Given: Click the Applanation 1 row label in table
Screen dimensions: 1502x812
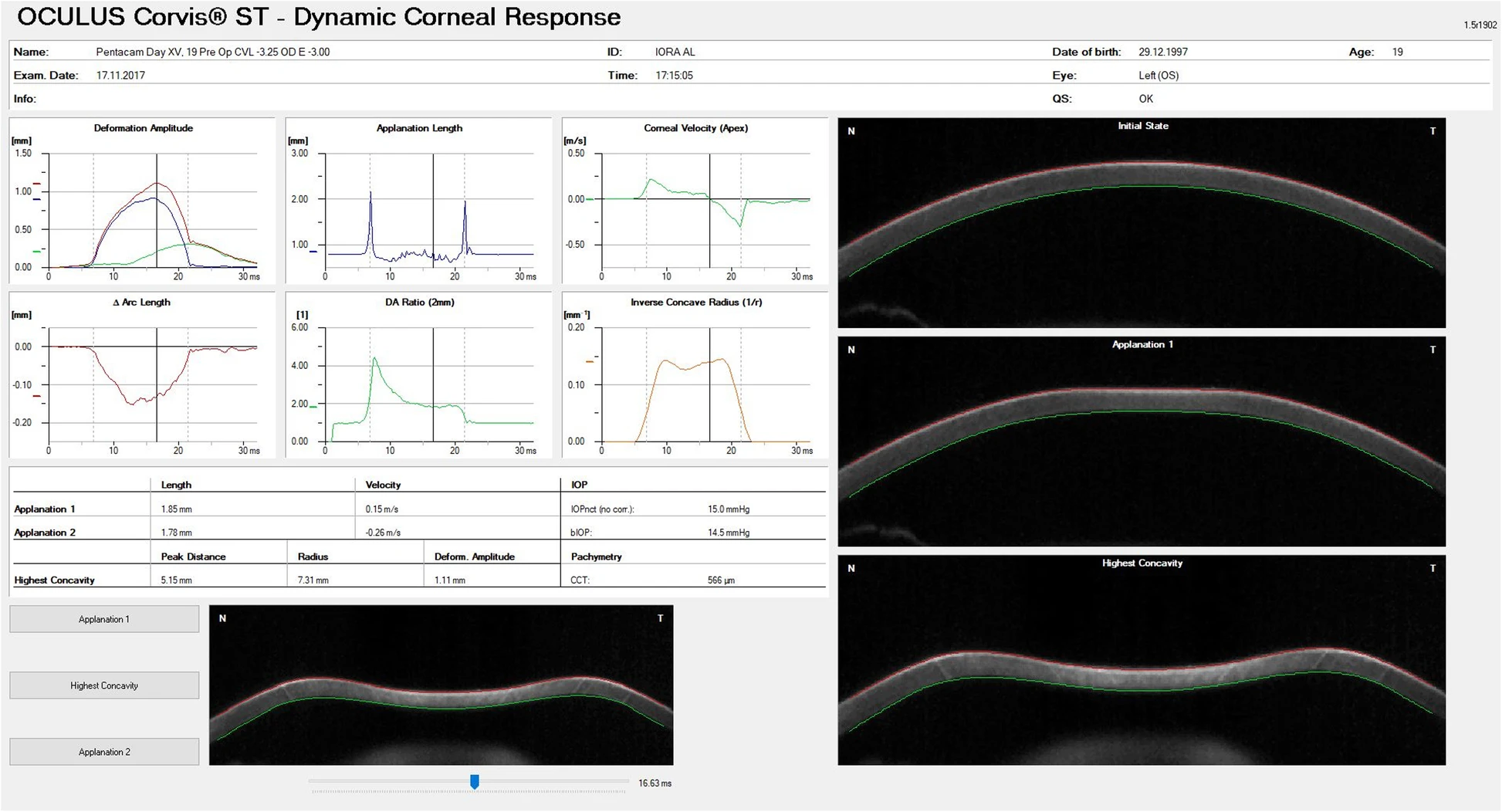Looking at the screenshot, I should (x=45, y=509).
